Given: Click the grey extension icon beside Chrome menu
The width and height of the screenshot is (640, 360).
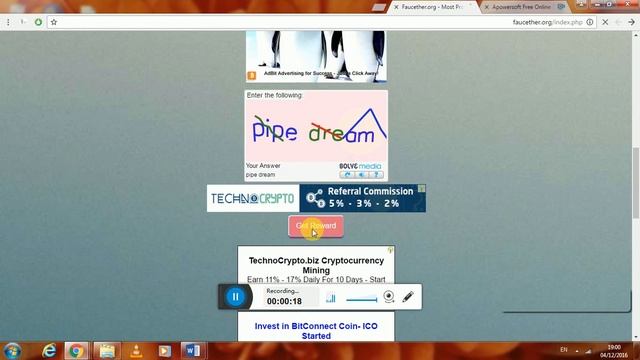Looking at the screenshot, I should point(23,22).
